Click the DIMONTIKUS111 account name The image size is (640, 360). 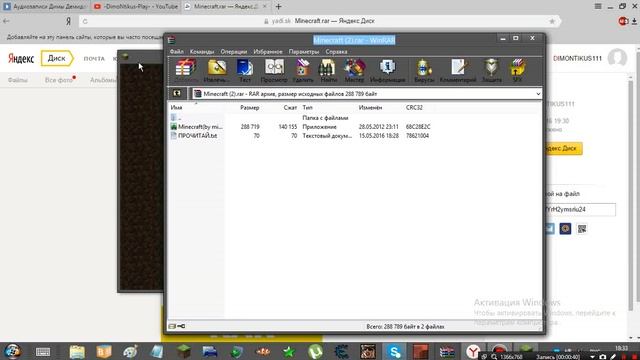coord(577,58)
